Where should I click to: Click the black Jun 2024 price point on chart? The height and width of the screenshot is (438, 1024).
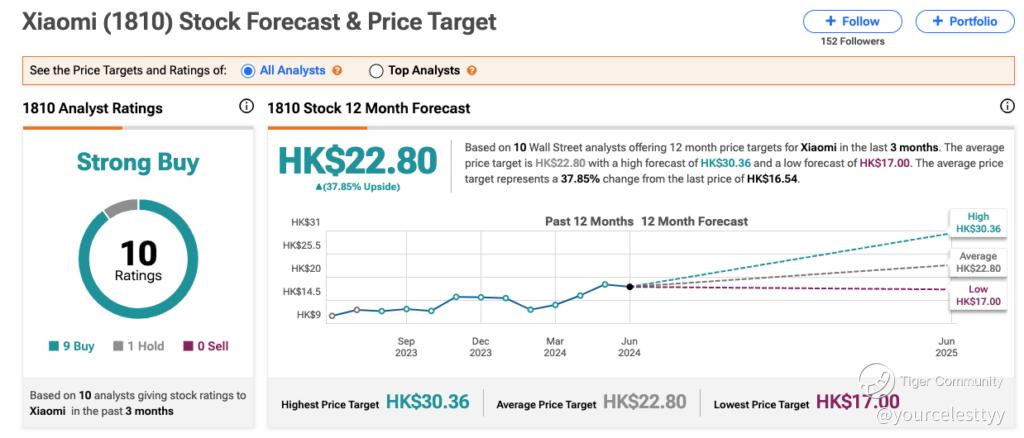[x=630, y=287]
